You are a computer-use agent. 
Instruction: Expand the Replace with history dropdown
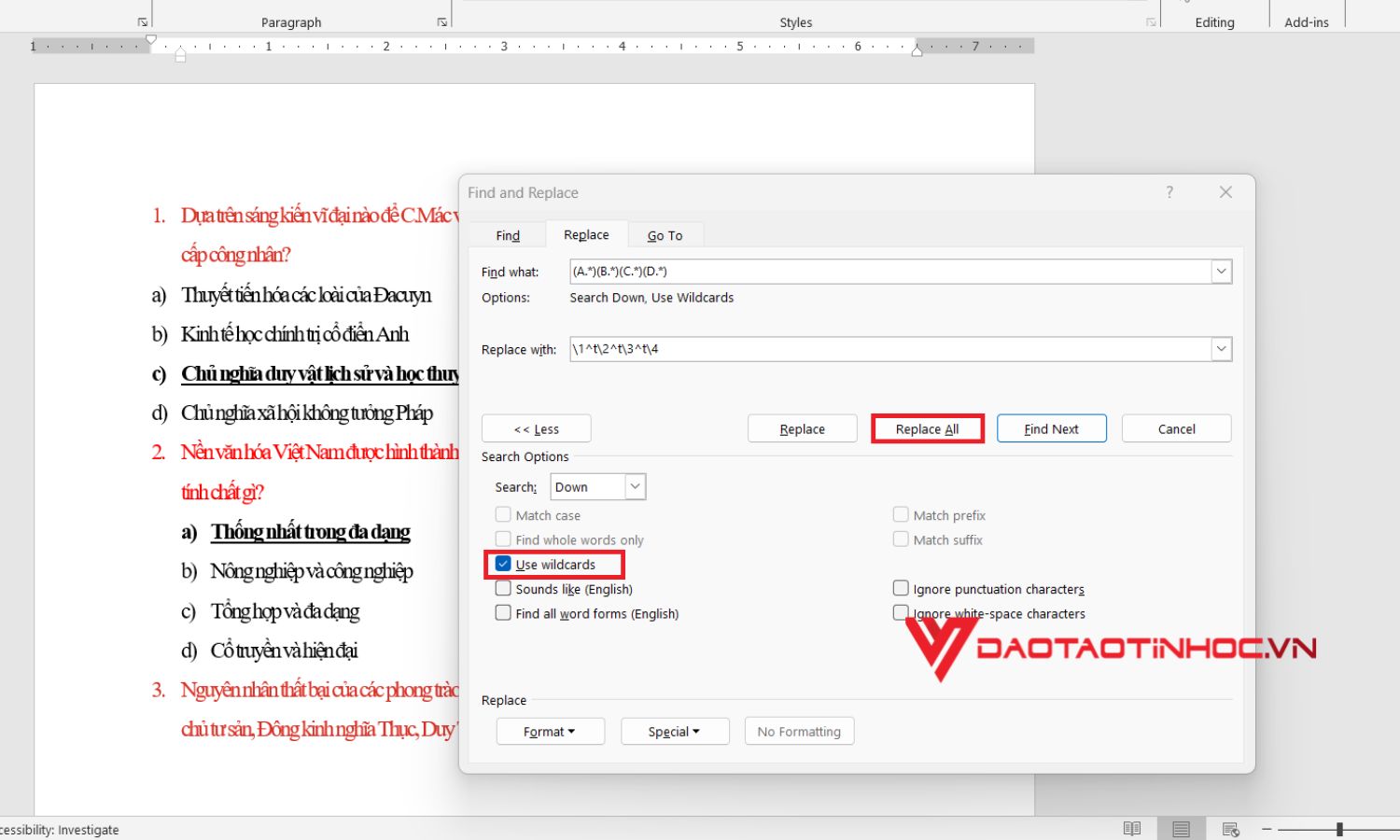[x=1221, y=349]
